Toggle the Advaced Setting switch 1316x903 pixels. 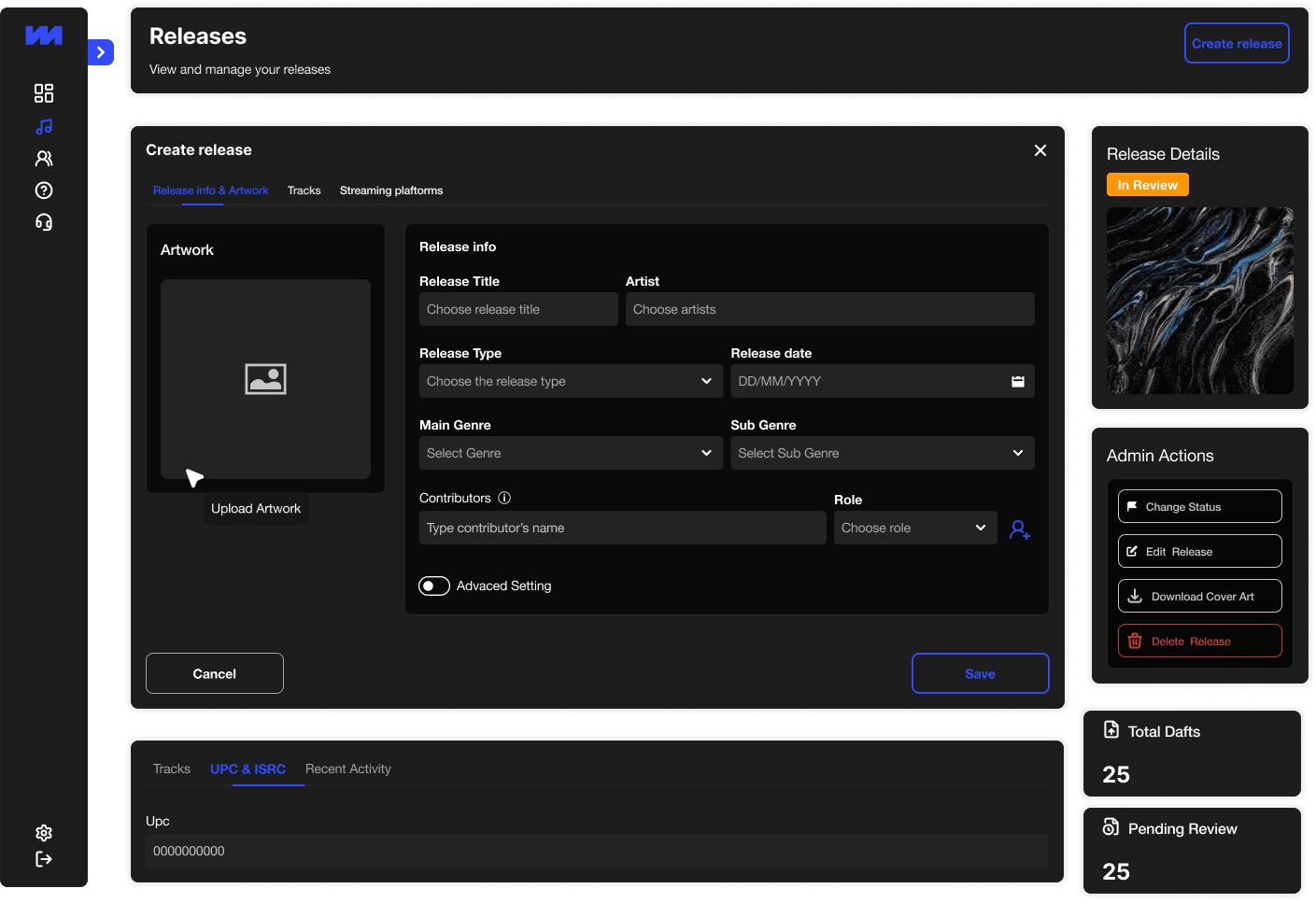434,586
